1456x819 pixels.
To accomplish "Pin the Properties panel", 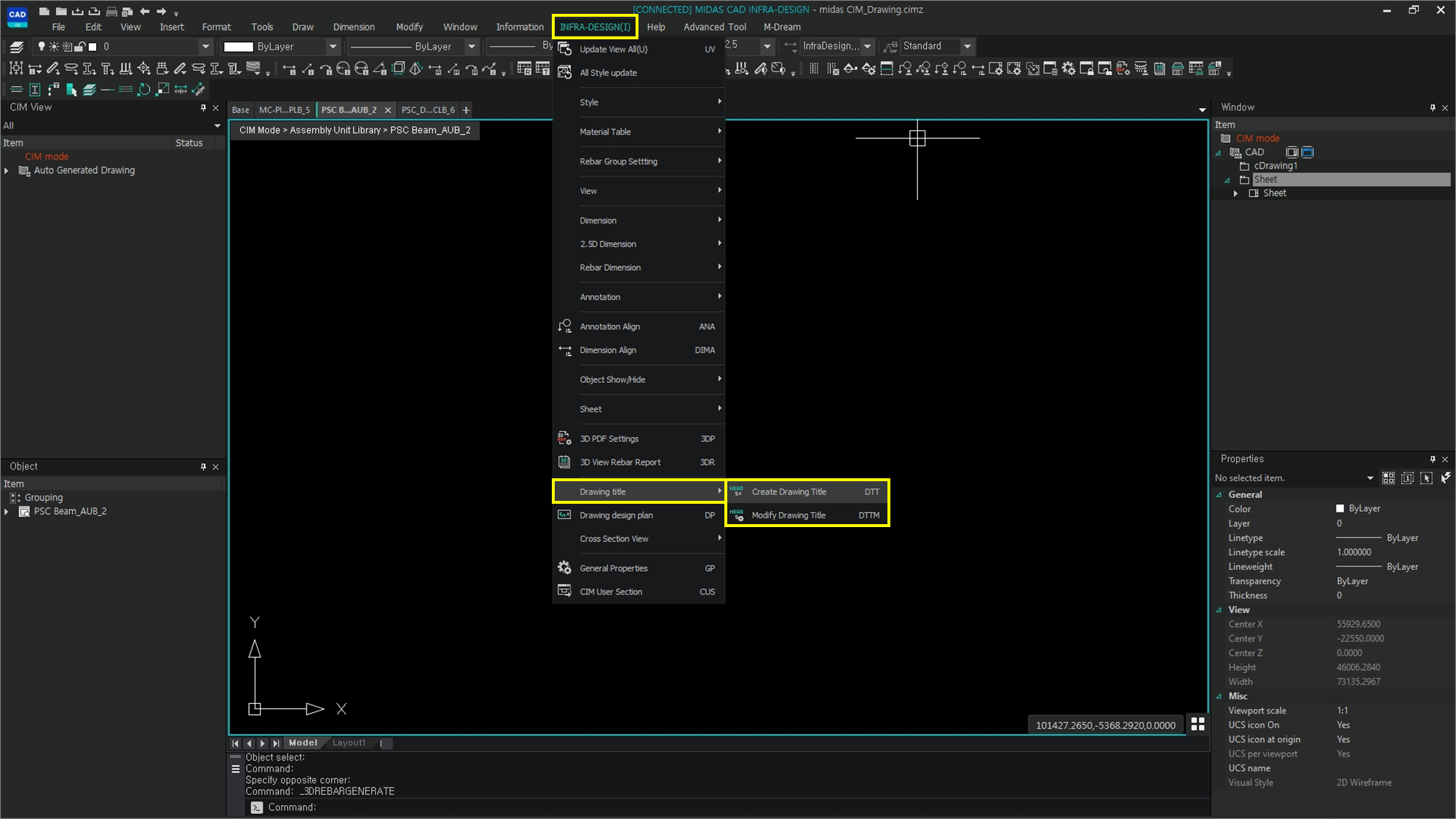I will (x=1433, y=459).
